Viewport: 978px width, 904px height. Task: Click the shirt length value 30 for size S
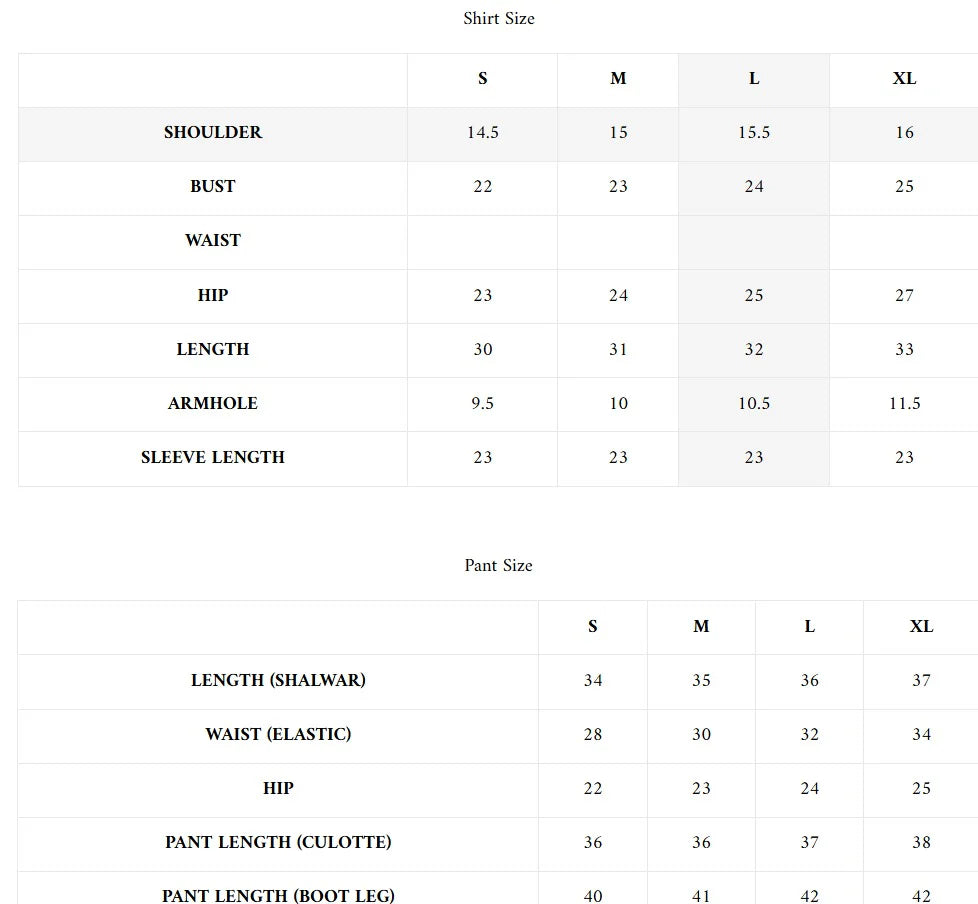(x=483, y=350)
